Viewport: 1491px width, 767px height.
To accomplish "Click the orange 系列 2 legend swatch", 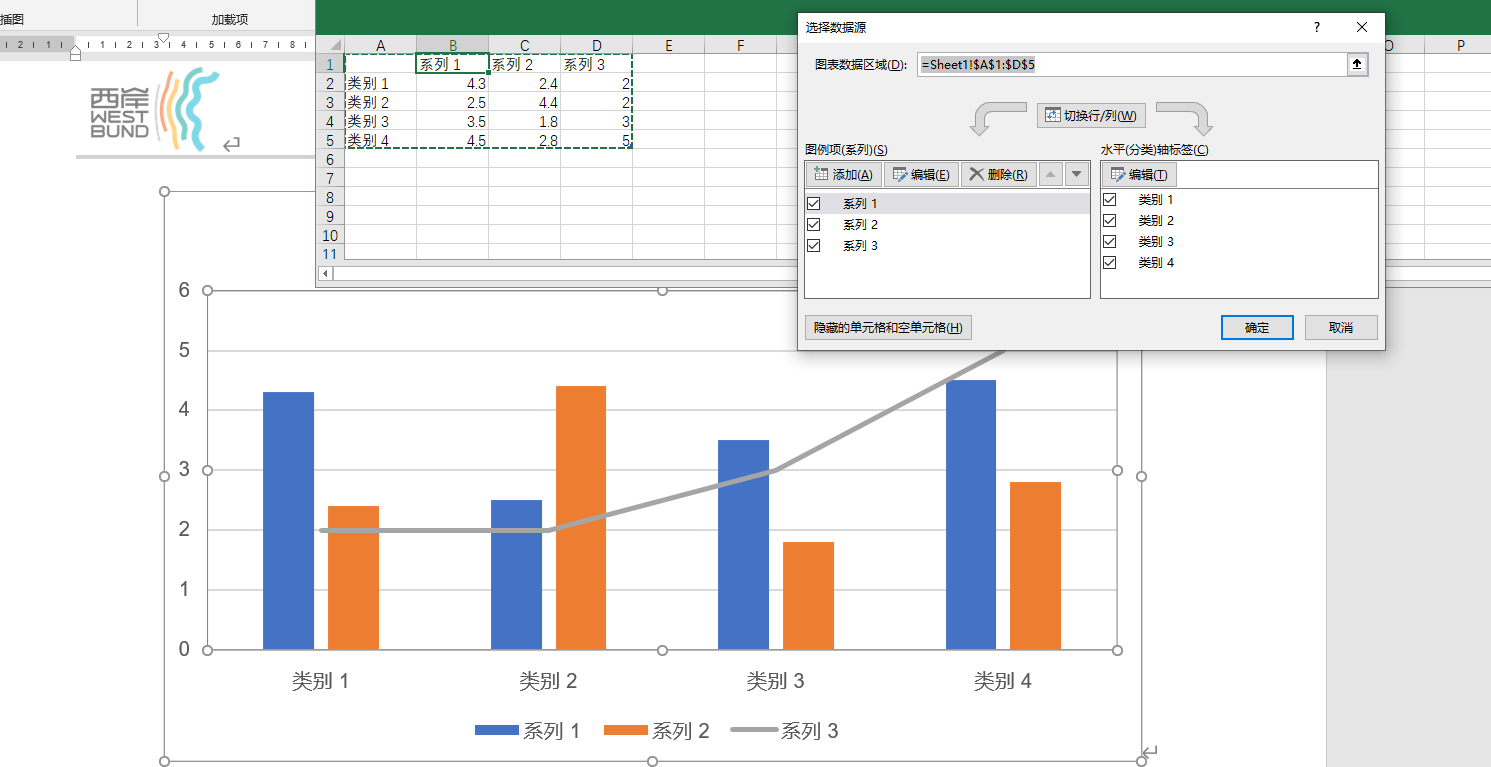I will (626, 731).
